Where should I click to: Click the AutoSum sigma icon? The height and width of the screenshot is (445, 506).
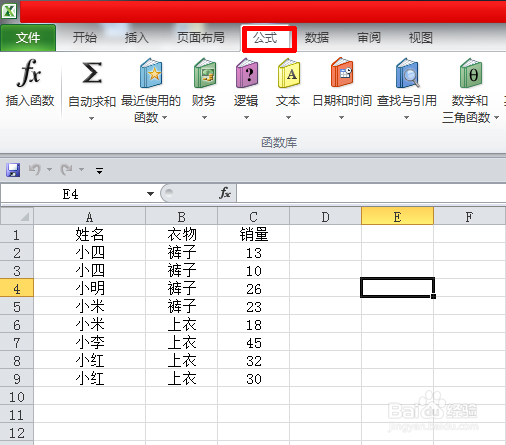(92, 73)
